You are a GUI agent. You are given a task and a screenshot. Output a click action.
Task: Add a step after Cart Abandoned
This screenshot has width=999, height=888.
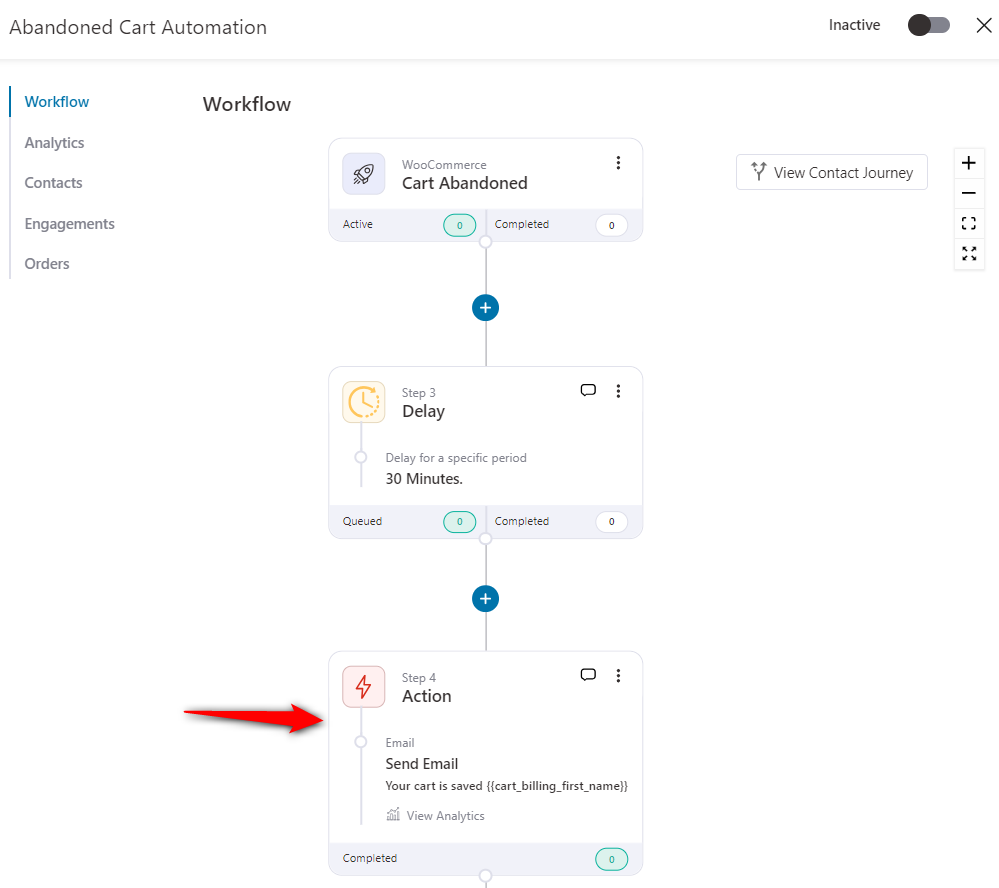point(485,308)
